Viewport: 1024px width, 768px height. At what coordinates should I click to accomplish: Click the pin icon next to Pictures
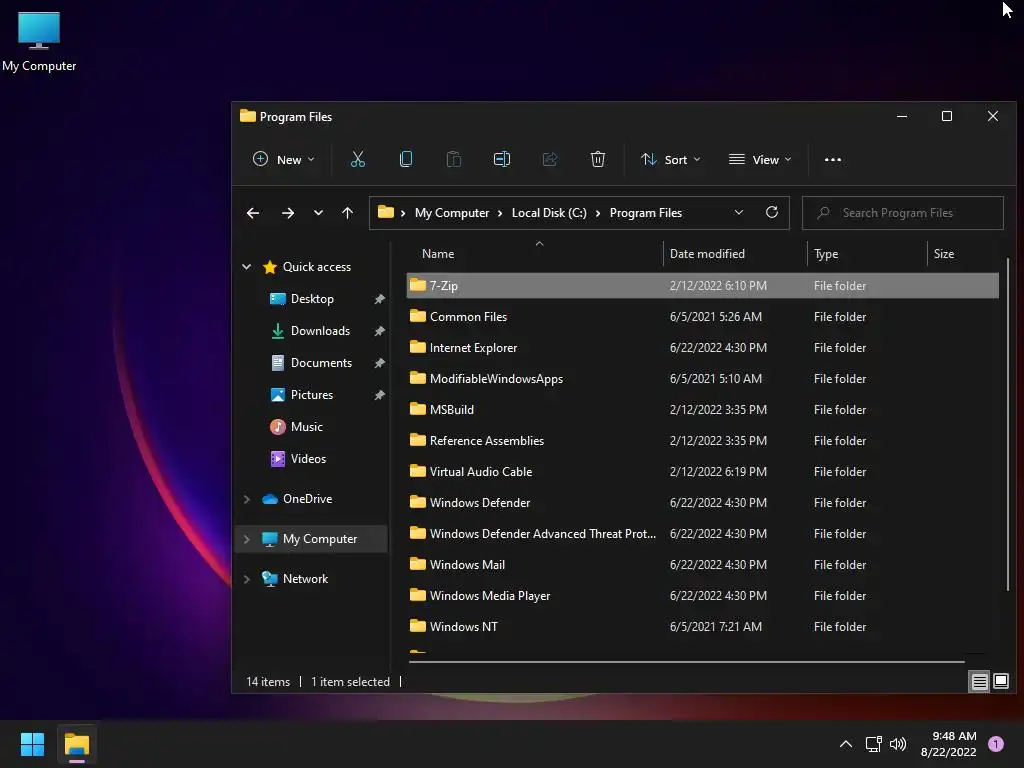click(379, 395)
